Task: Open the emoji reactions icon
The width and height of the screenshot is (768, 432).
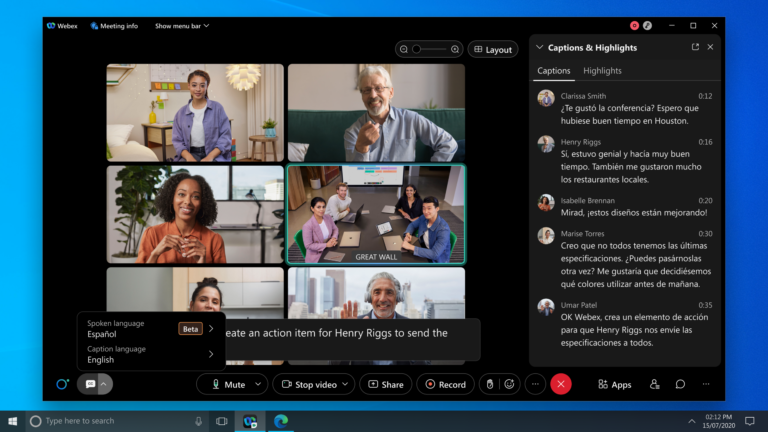Action: point(510,384)
